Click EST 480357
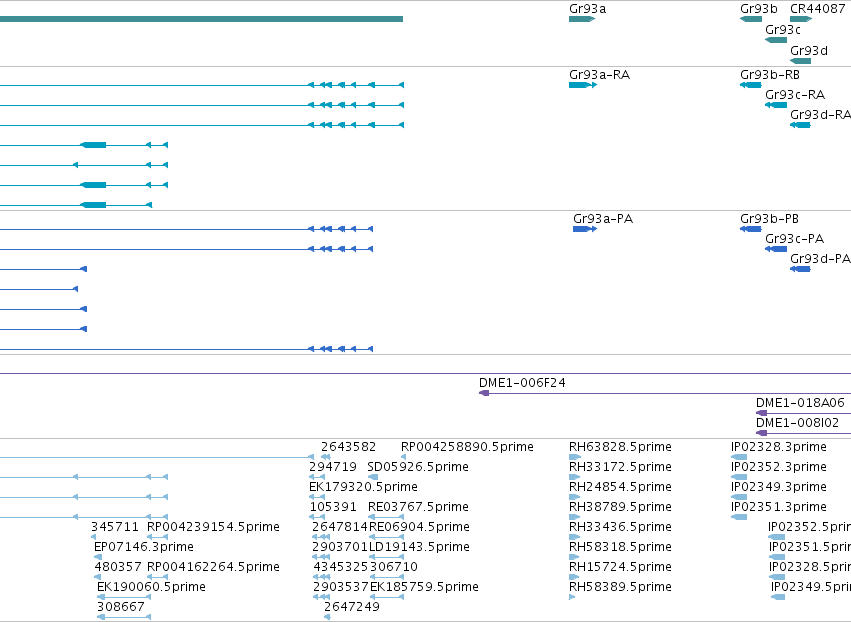 98,577
